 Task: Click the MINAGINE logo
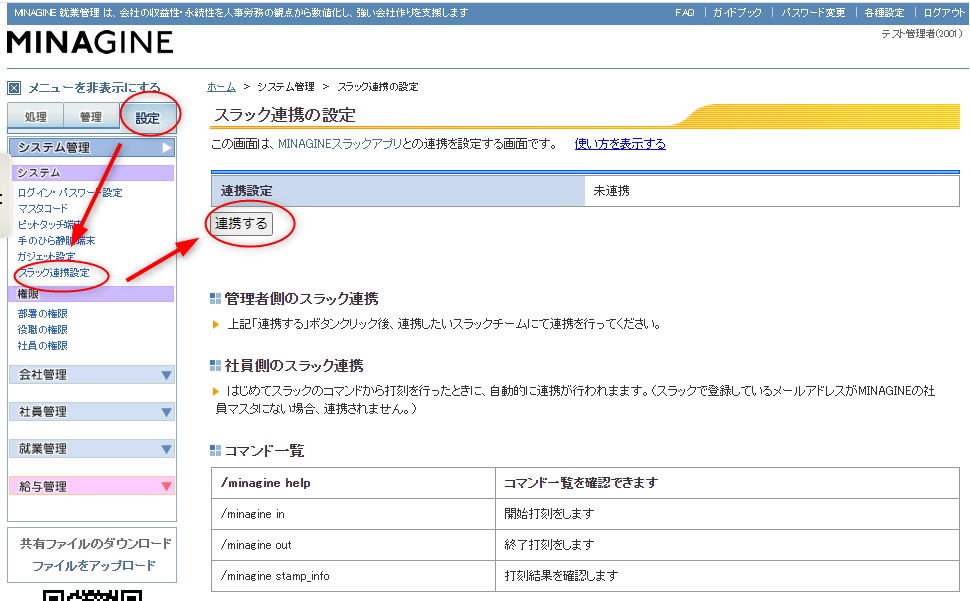point(90,42)
